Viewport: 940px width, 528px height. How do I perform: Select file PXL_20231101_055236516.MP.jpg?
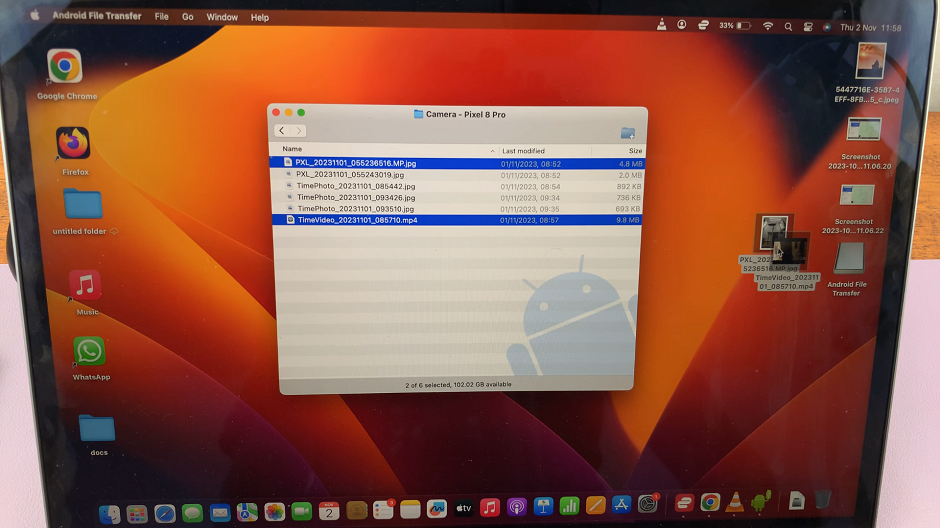coord(457,163)
